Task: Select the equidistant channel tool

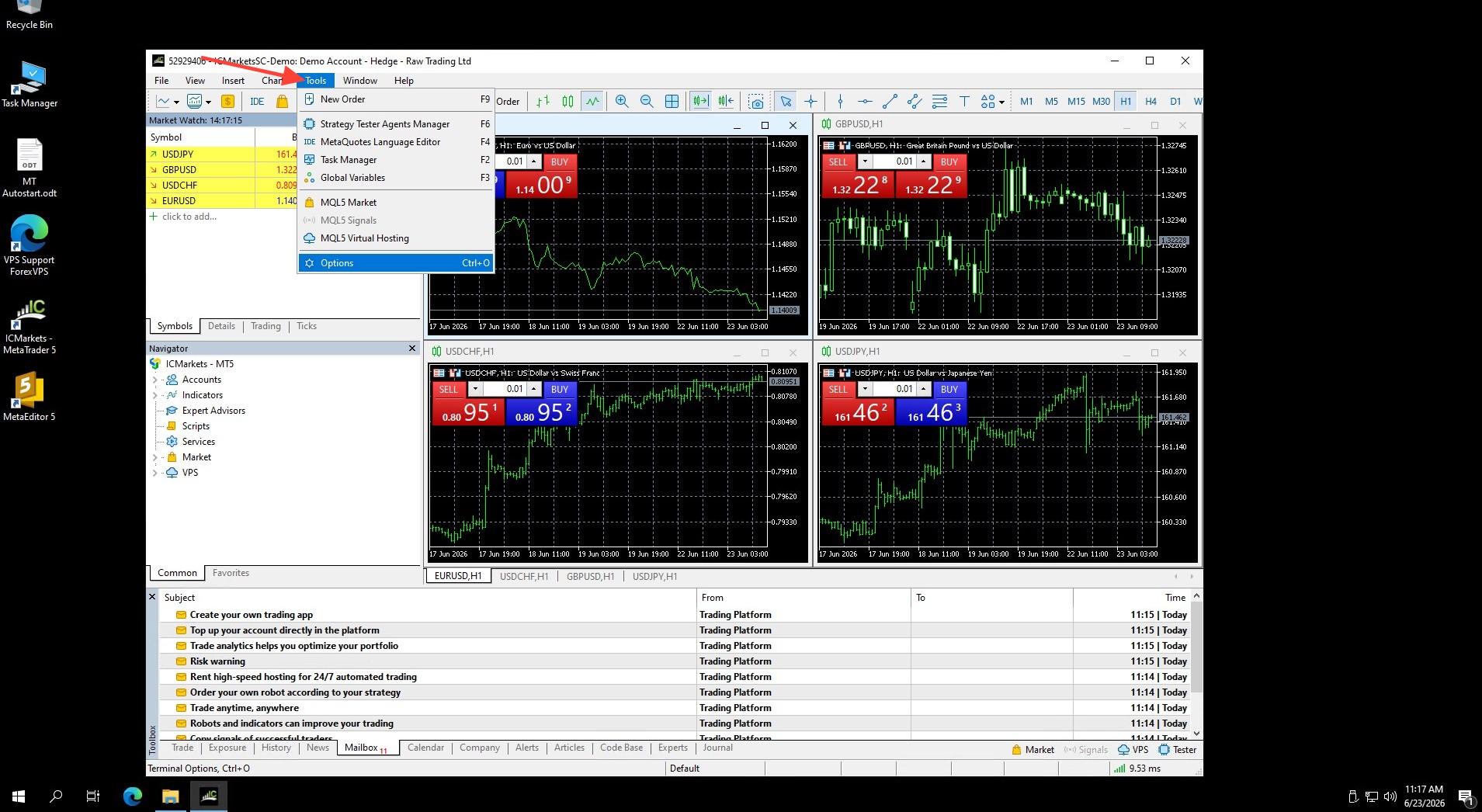Action: [915, 102]
